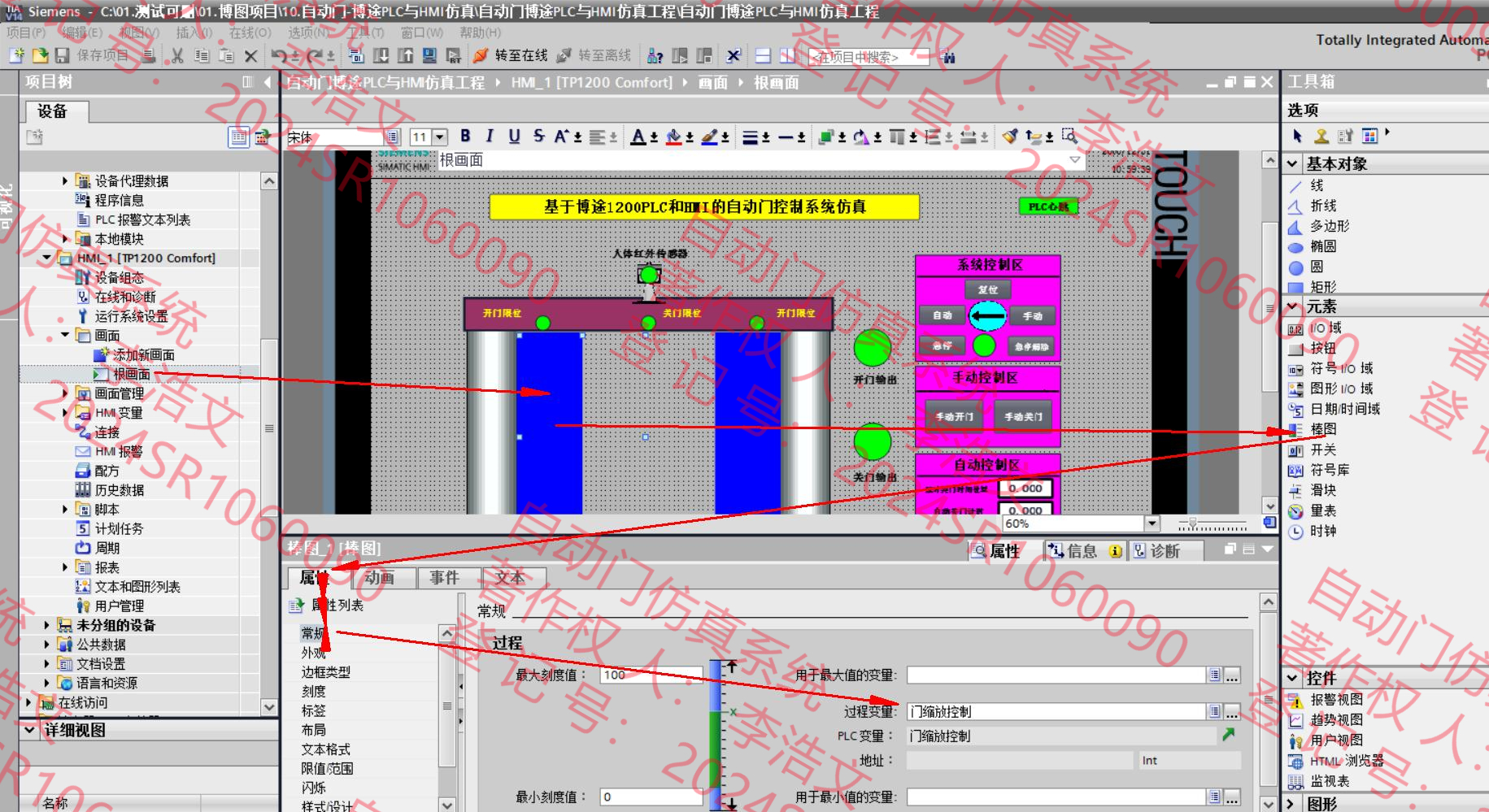
Task: Click the undo arrow icon
Action: pos(279,55)
